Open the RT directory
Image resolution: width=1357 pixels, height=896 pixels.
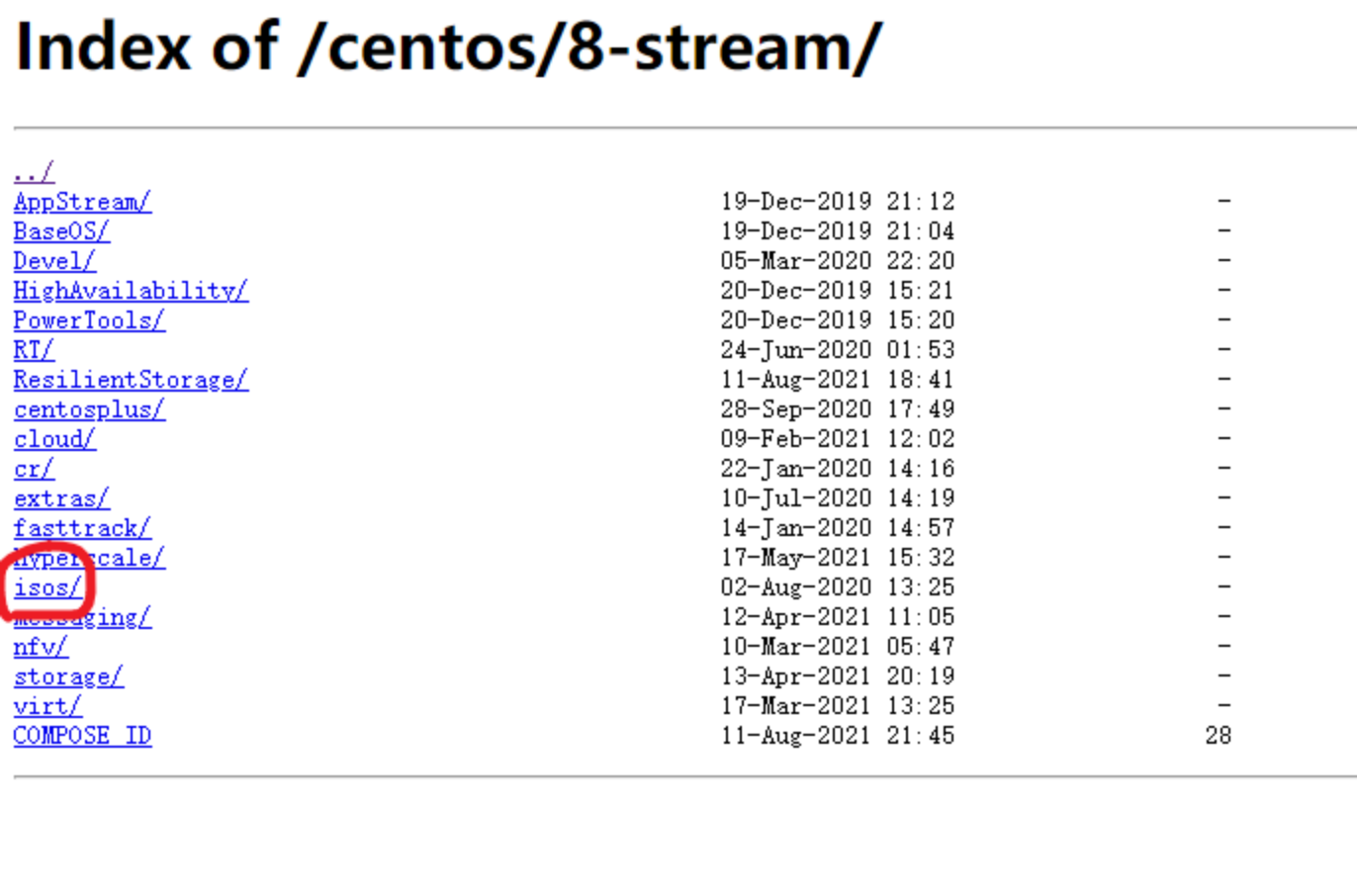33,350
